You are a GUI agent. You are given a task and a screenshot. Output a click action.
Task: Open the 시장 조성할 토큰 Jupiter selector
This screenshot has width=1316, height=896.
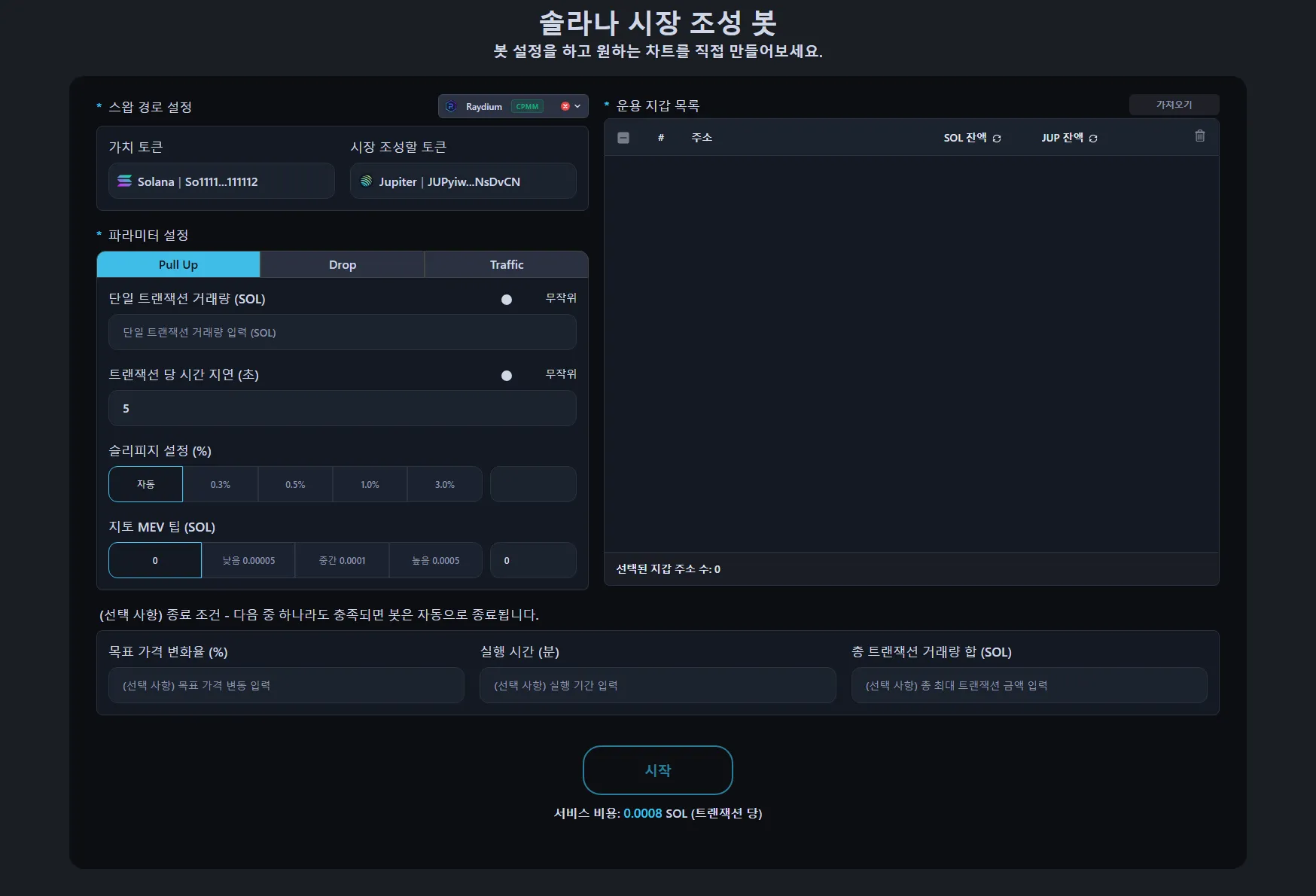point(463,181)
